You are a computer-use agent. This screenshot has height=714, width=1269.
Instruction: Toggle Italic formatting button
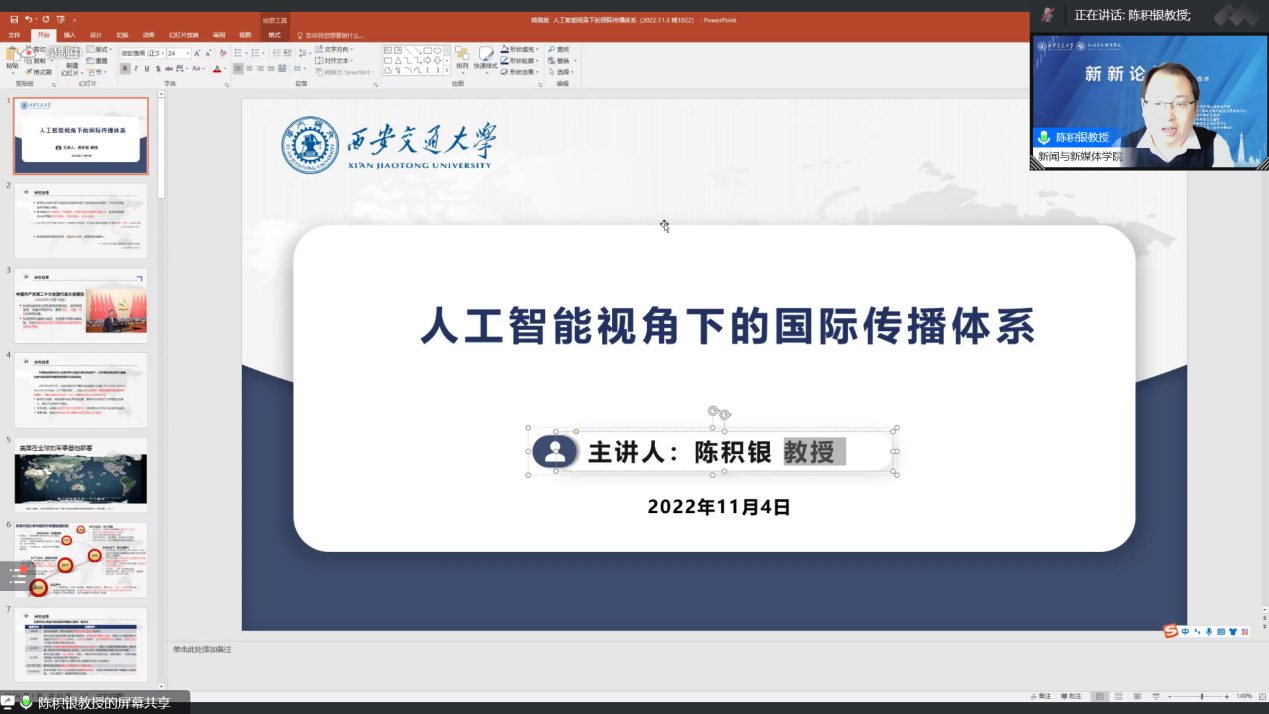(136, 69)
